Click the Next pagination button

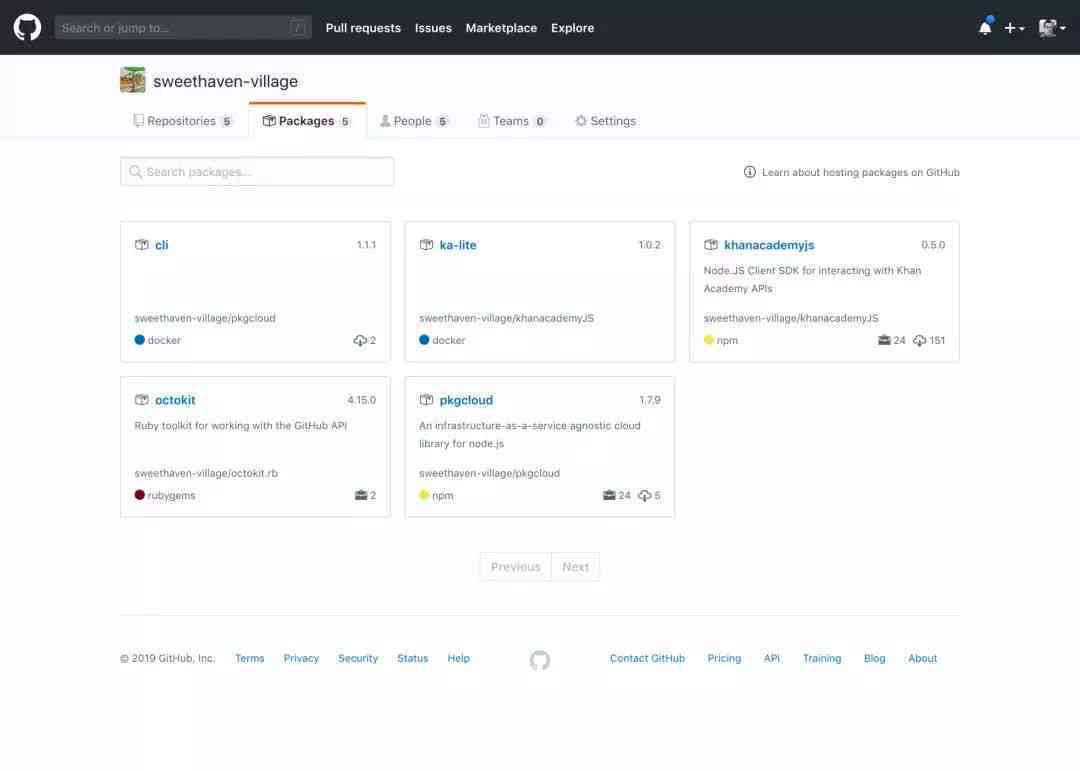(x=575, y=566)
